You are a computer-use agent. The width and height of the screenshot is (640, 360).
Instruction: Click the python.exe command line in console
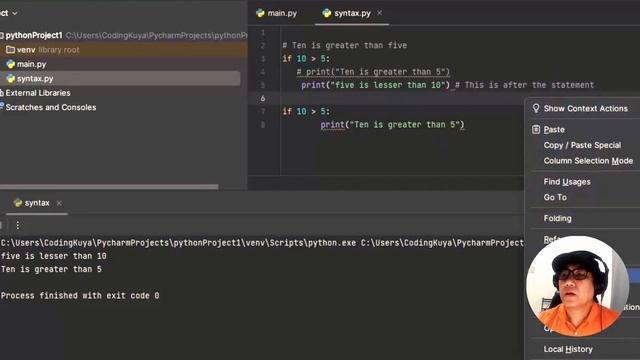pyautogui.click(x=262, y=243)
